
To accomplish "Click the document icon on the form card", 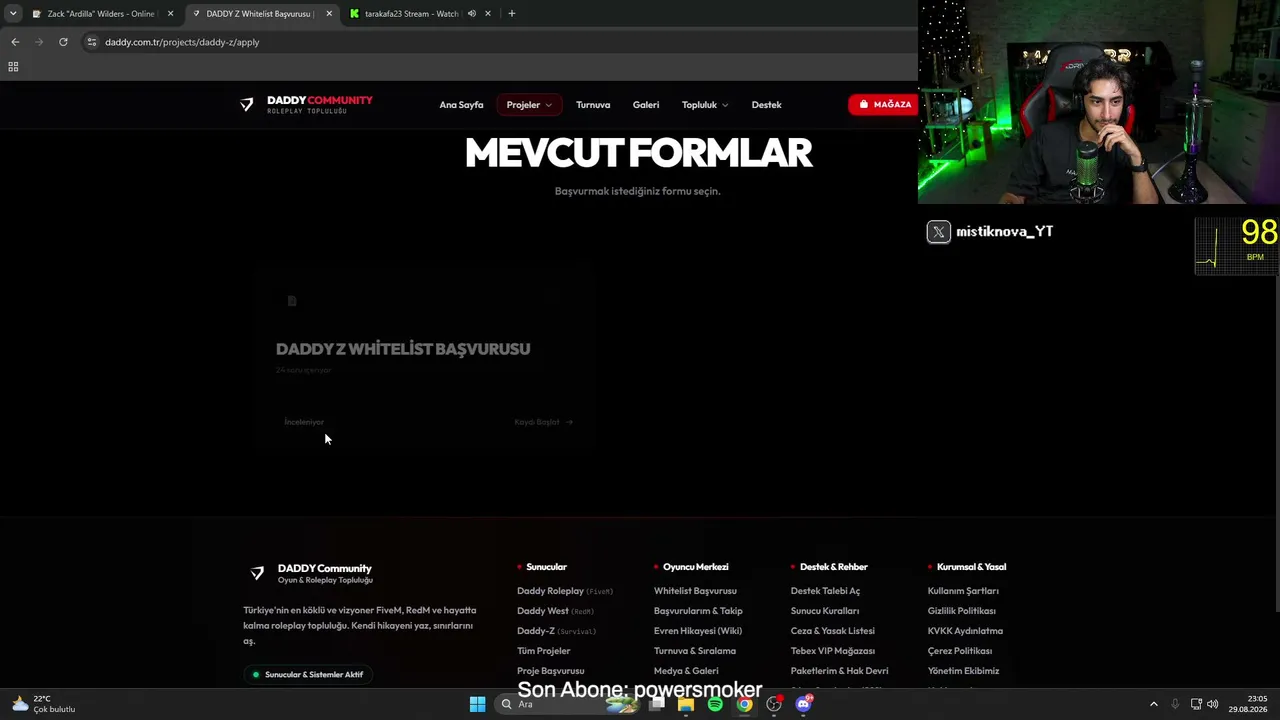I will pos(292,301).
